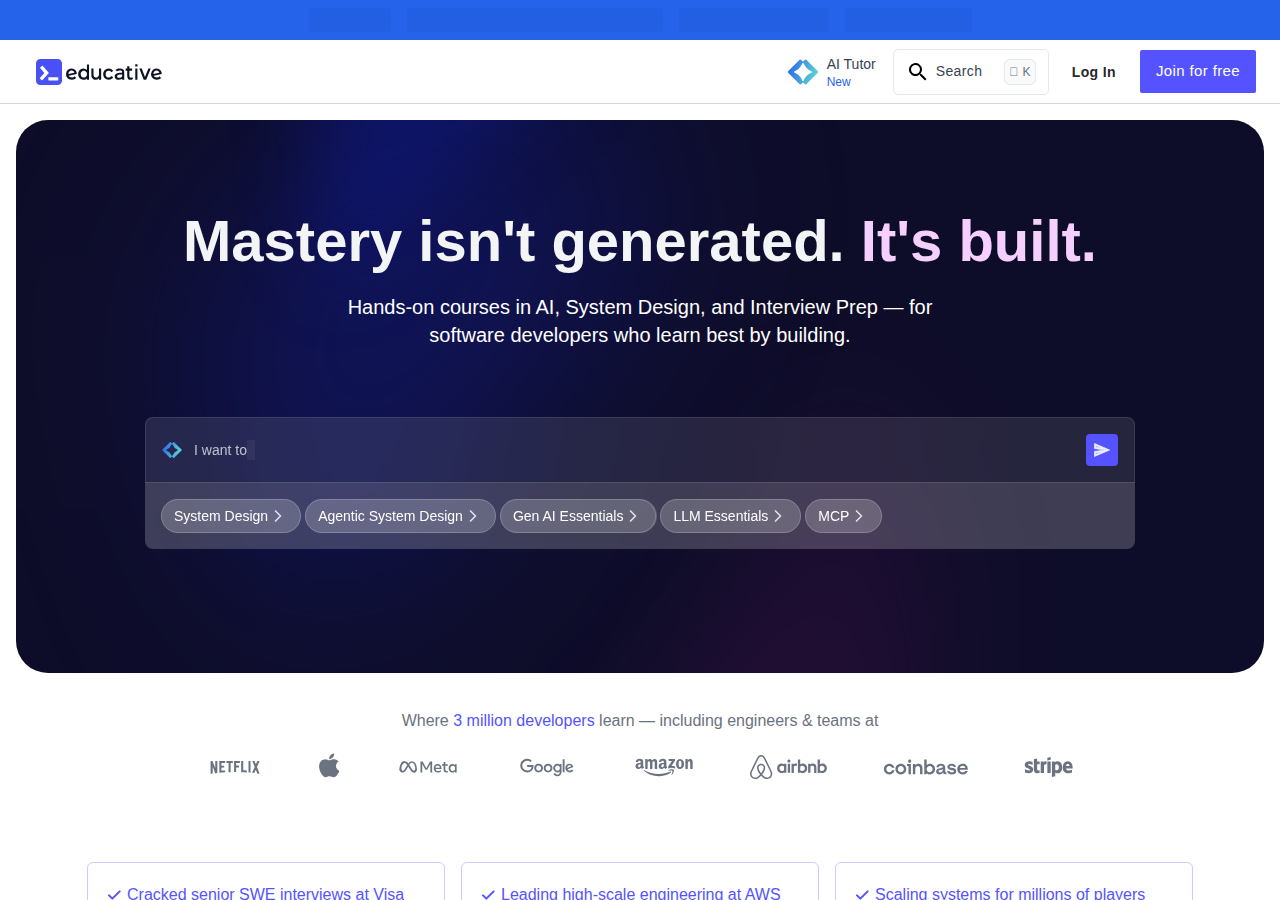Click the Meta logo

[x=428, y=767]
